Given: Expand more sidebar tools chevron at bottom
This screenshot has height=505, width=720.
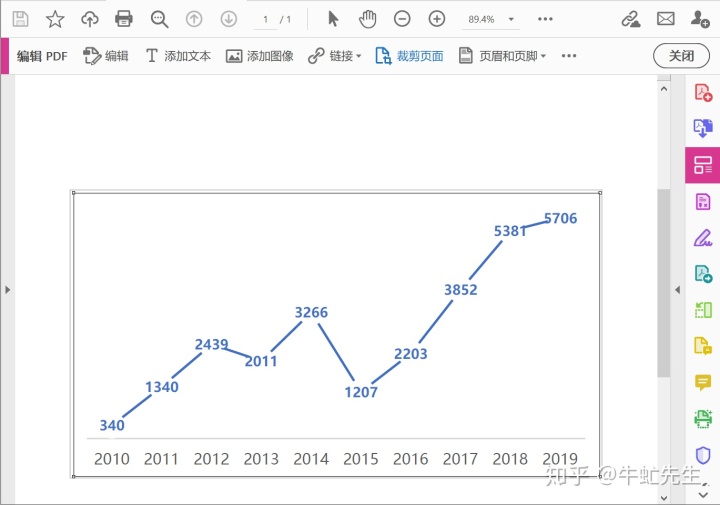Looking at the screenshot, I should tap(703, 495).
